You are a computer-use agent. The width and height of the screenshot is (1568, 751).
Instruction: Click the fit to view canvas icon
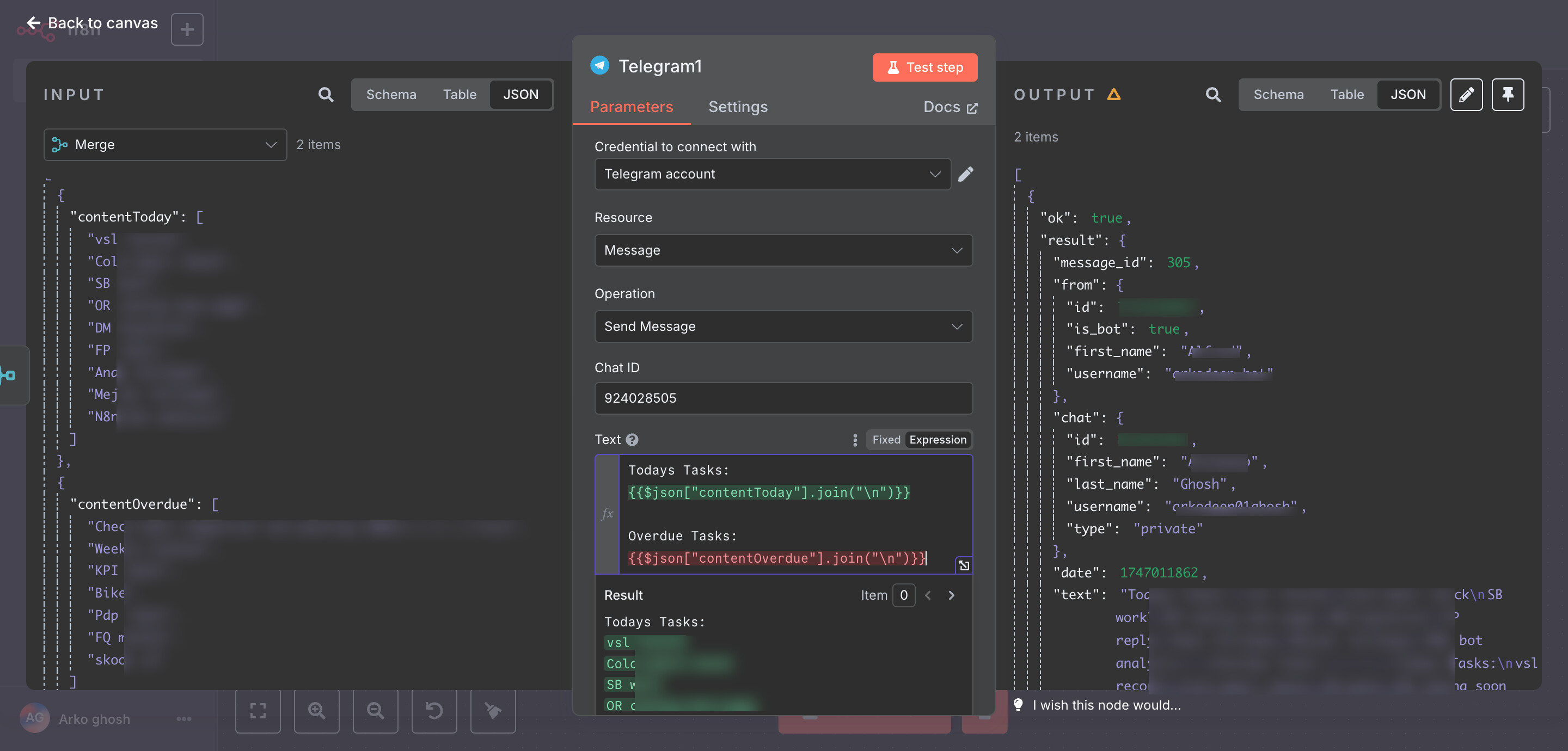tap(258, 710)
